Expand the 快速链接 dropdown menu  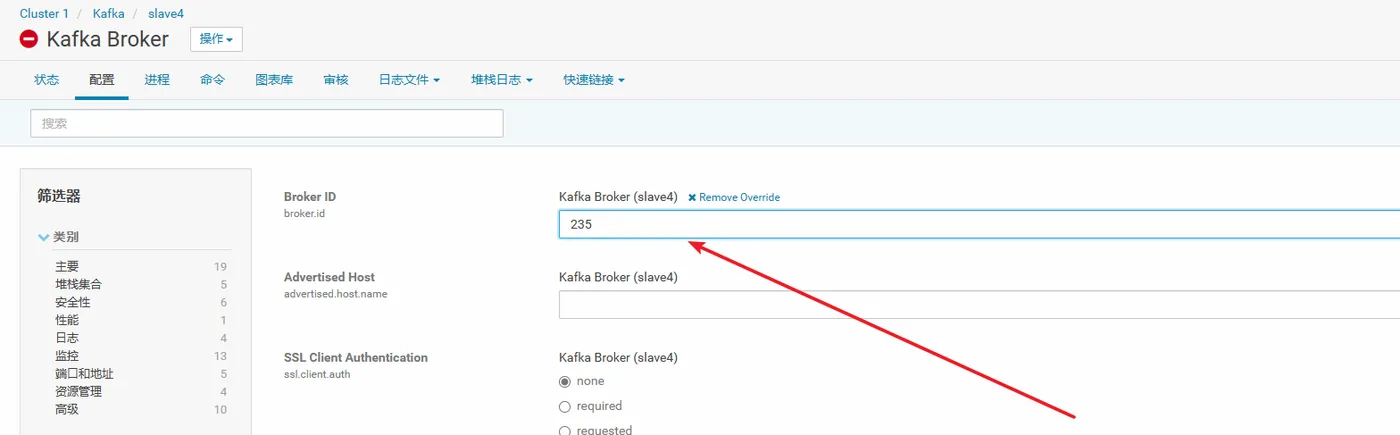[x=594, y=80]
